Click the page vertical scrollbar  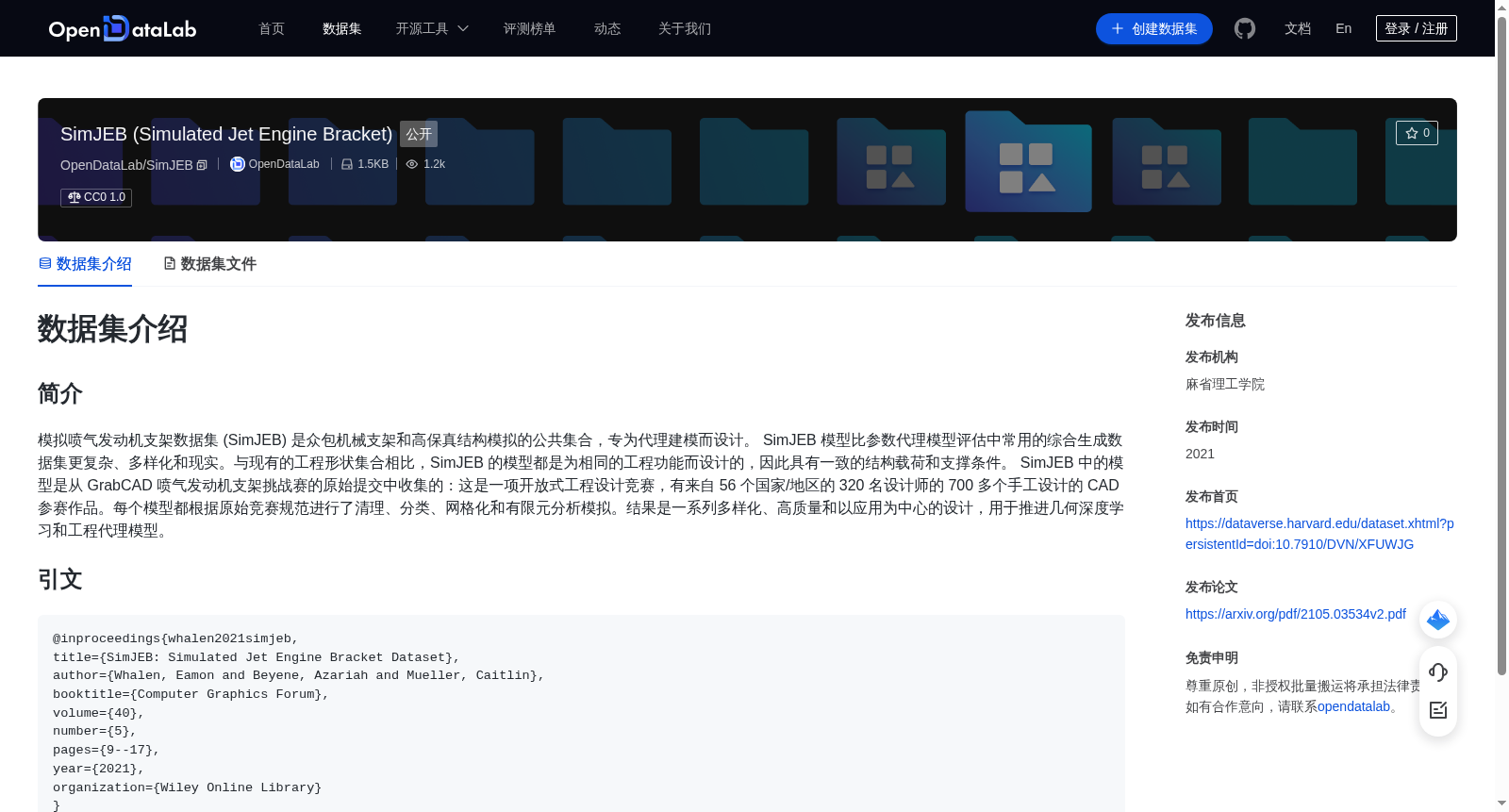click(x=1501, y=345)
